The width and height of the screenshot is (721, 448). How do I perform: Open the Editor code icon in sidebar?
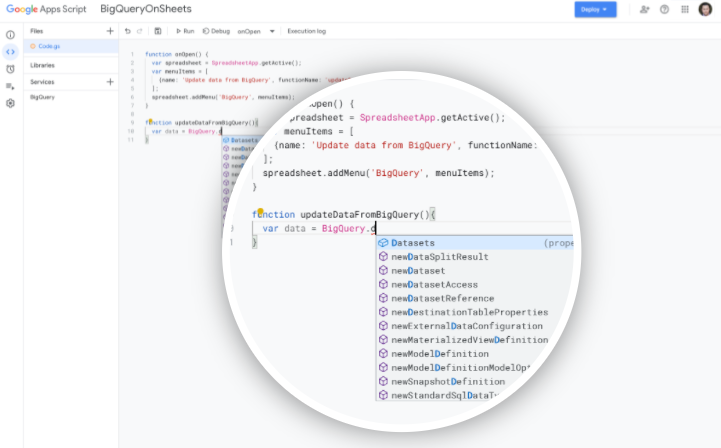coord(10,52)
